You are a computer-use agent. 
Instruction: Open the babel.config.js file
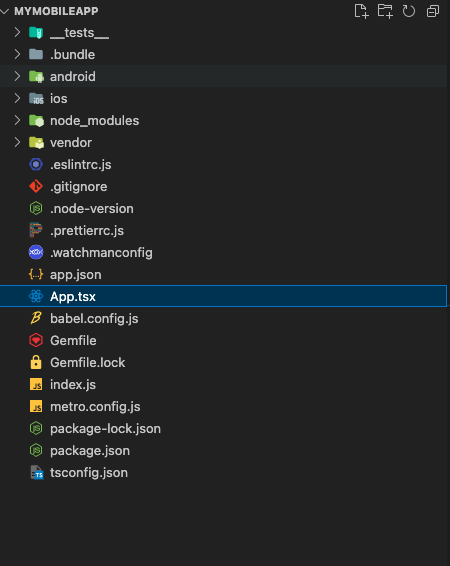94,319
